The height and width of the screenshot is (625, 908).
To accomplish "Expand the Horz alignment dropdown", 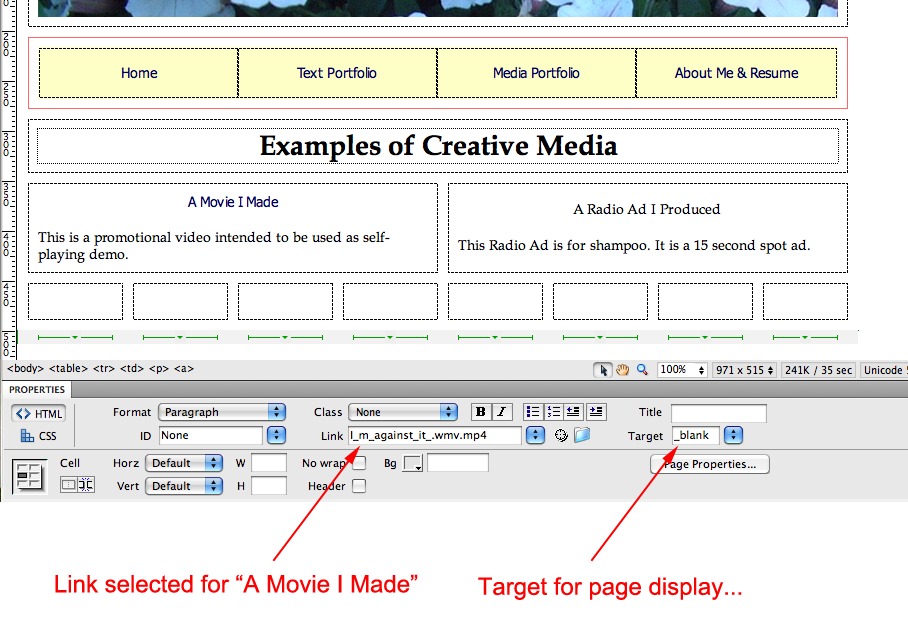I will (x=184, y=463).
